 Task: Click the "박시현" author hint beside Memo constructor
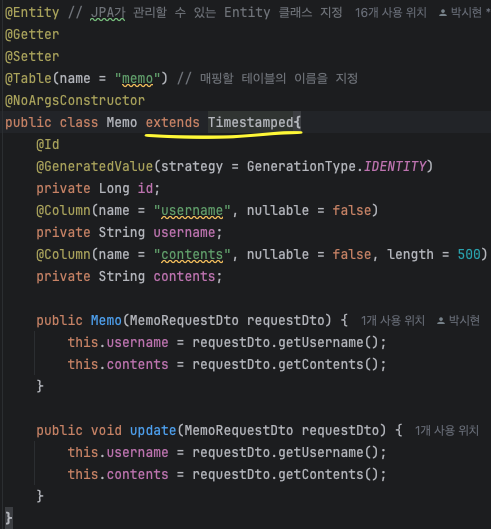pyautogui.click(x=464, y=321)
